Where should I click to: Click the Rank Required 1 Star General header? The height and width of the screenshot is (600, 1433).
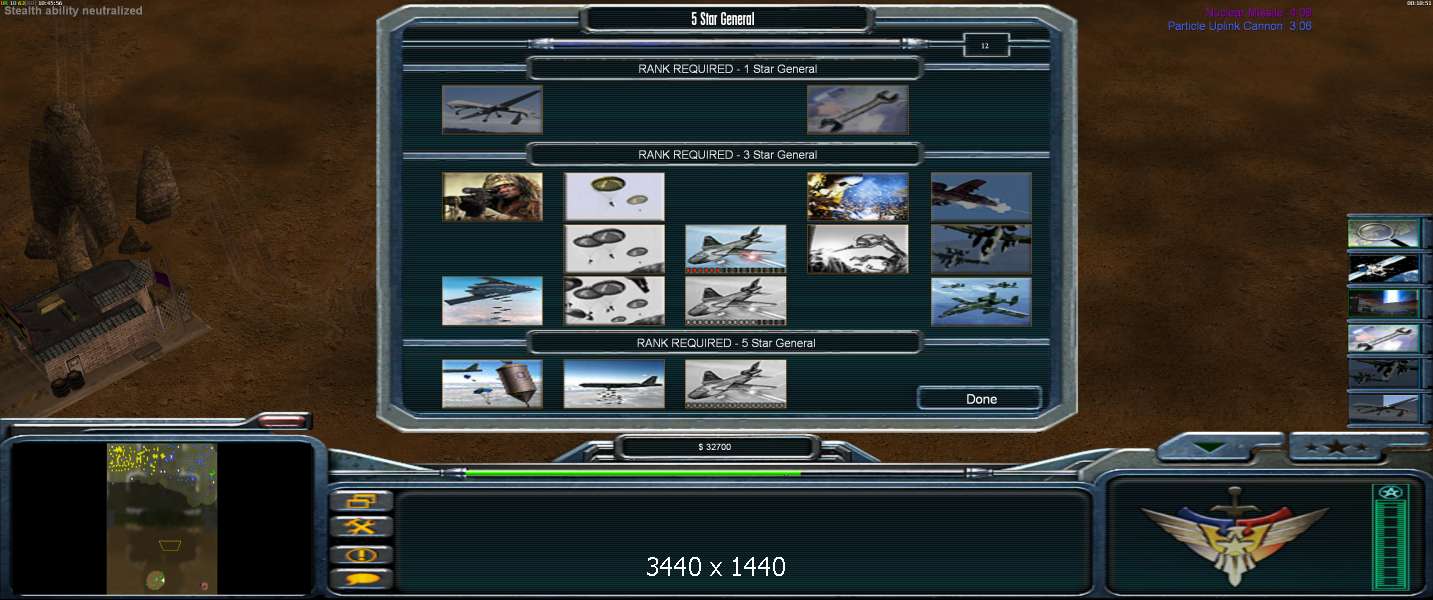[727, 69]
